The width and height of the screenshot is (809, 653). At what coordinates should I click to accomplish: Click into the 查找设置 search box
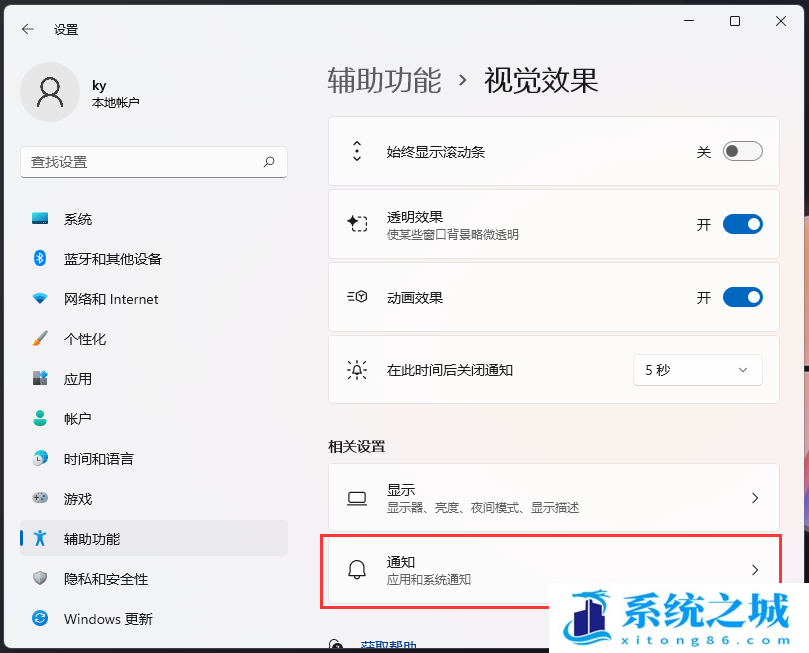point(154,162)
